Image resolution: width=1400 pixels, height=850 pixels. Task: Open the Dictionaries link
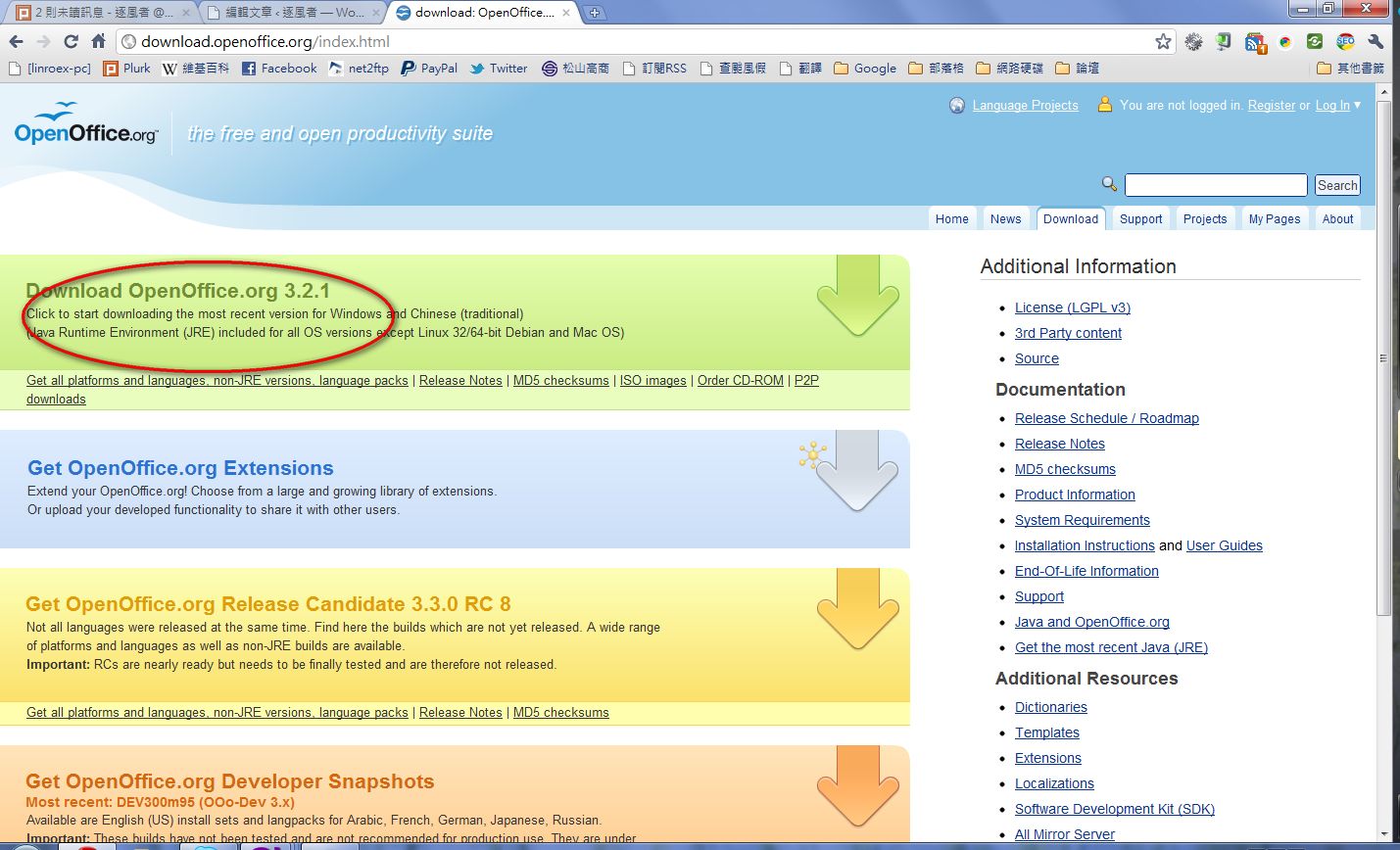click(1051, 707)
